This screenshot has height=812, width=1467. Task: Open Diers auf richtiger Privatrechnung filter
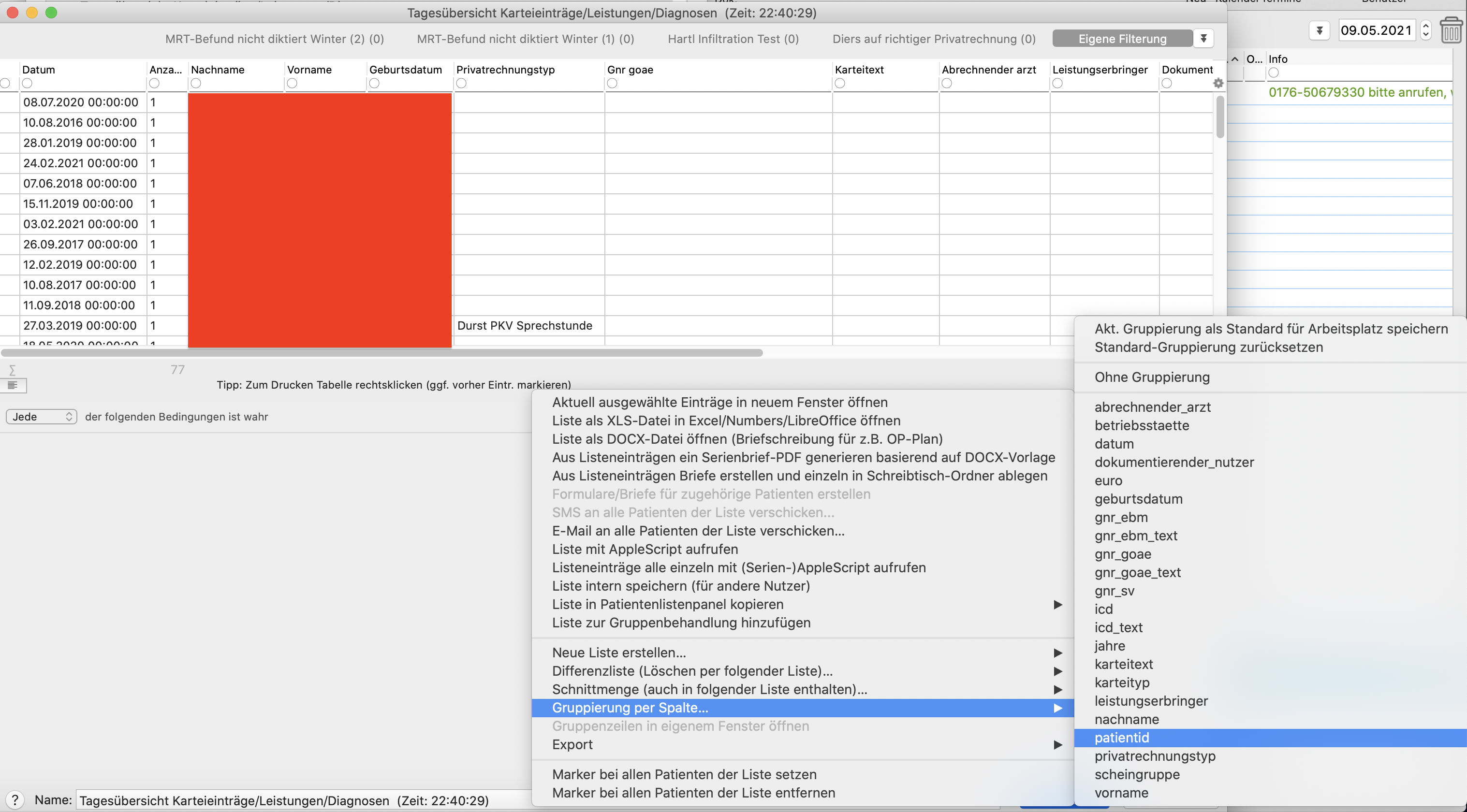click(934, 39)
